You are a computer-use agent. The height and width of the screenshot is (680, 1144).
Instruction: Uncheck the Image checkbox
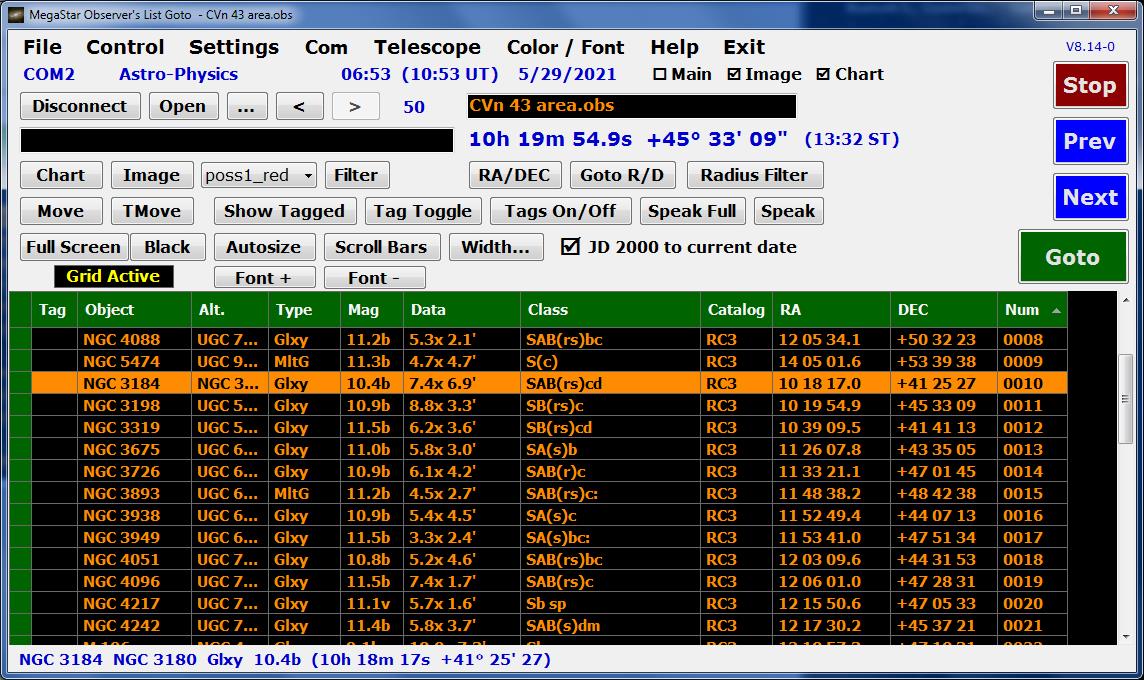click(x=734, y=75)
